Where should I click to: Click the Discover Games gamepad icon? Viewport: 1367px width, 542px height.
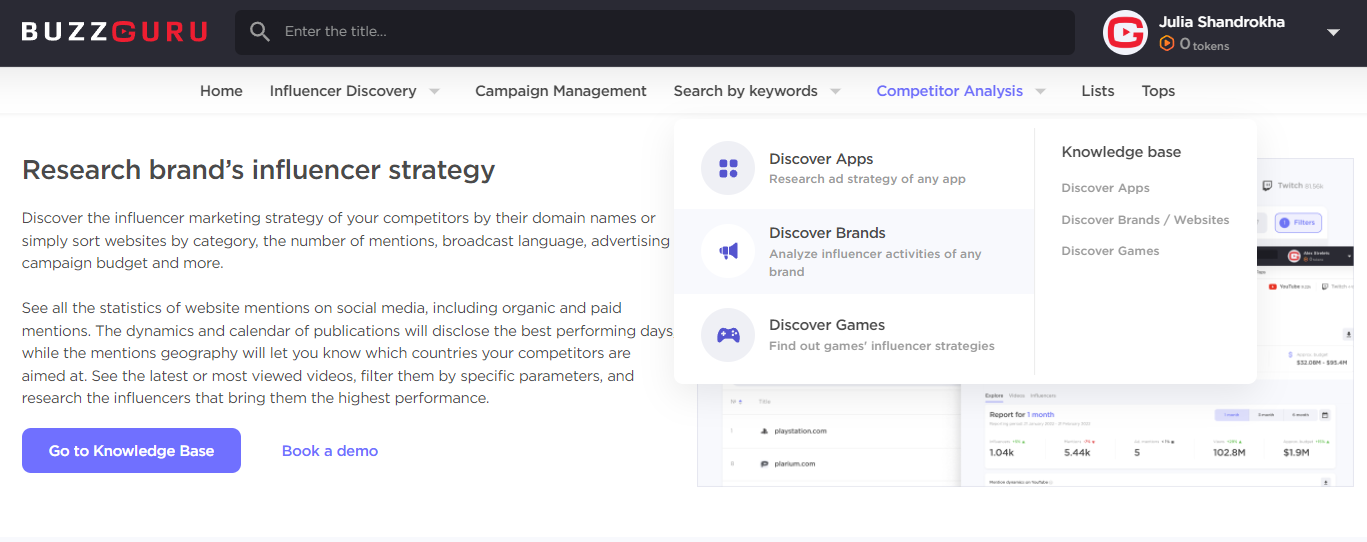pos(728,335)
